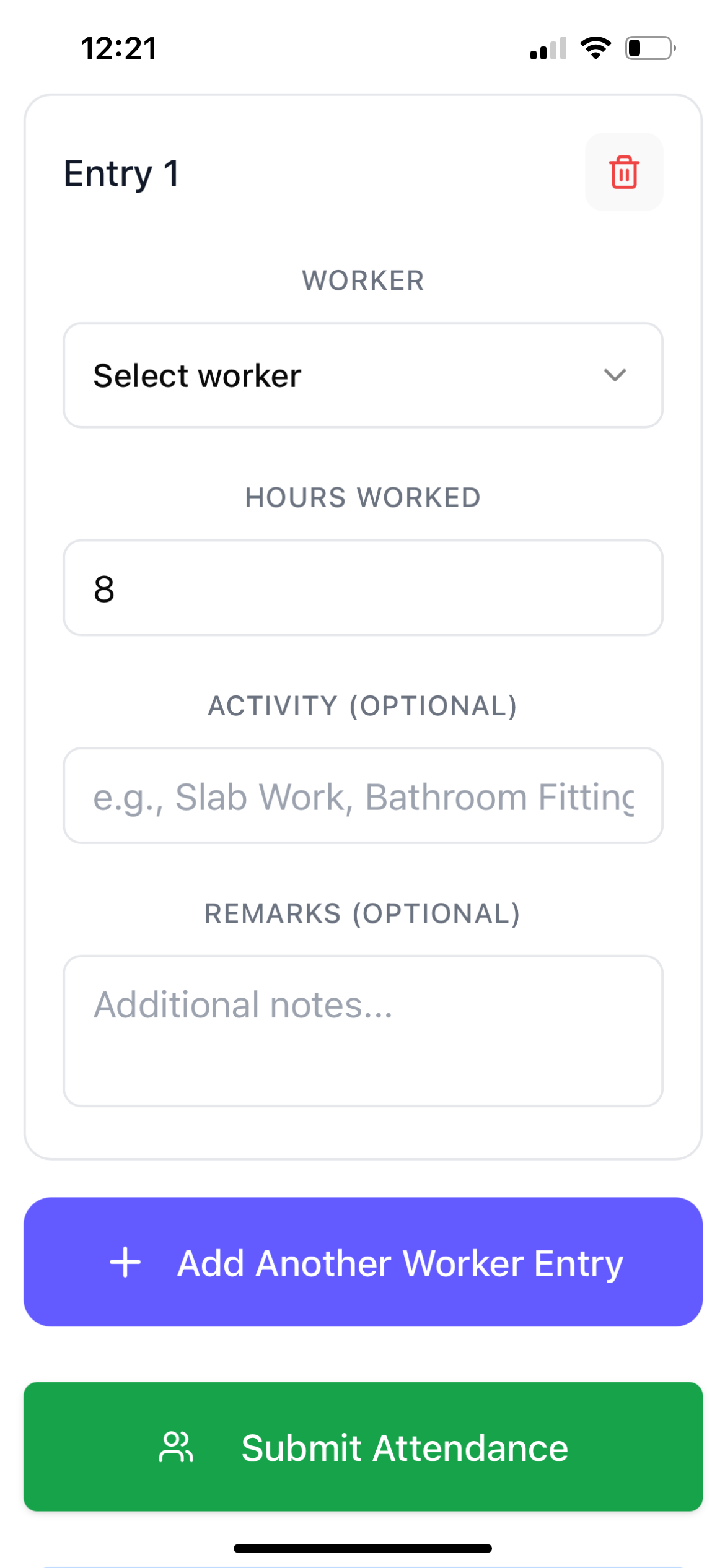Tap the Wi-Fi icon in the status bar
The width and height of the screenshot is (725, 1568).
[x=595, y=48]
